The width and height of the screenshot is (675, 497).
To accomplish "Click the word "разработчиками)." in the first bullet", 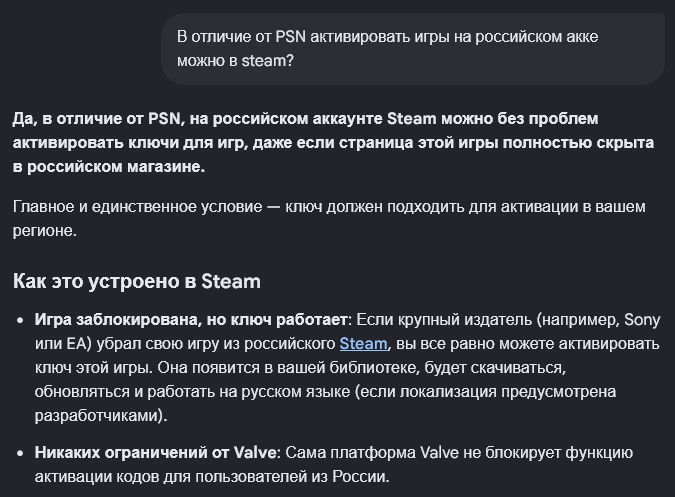I will click(x=101, y=416).
